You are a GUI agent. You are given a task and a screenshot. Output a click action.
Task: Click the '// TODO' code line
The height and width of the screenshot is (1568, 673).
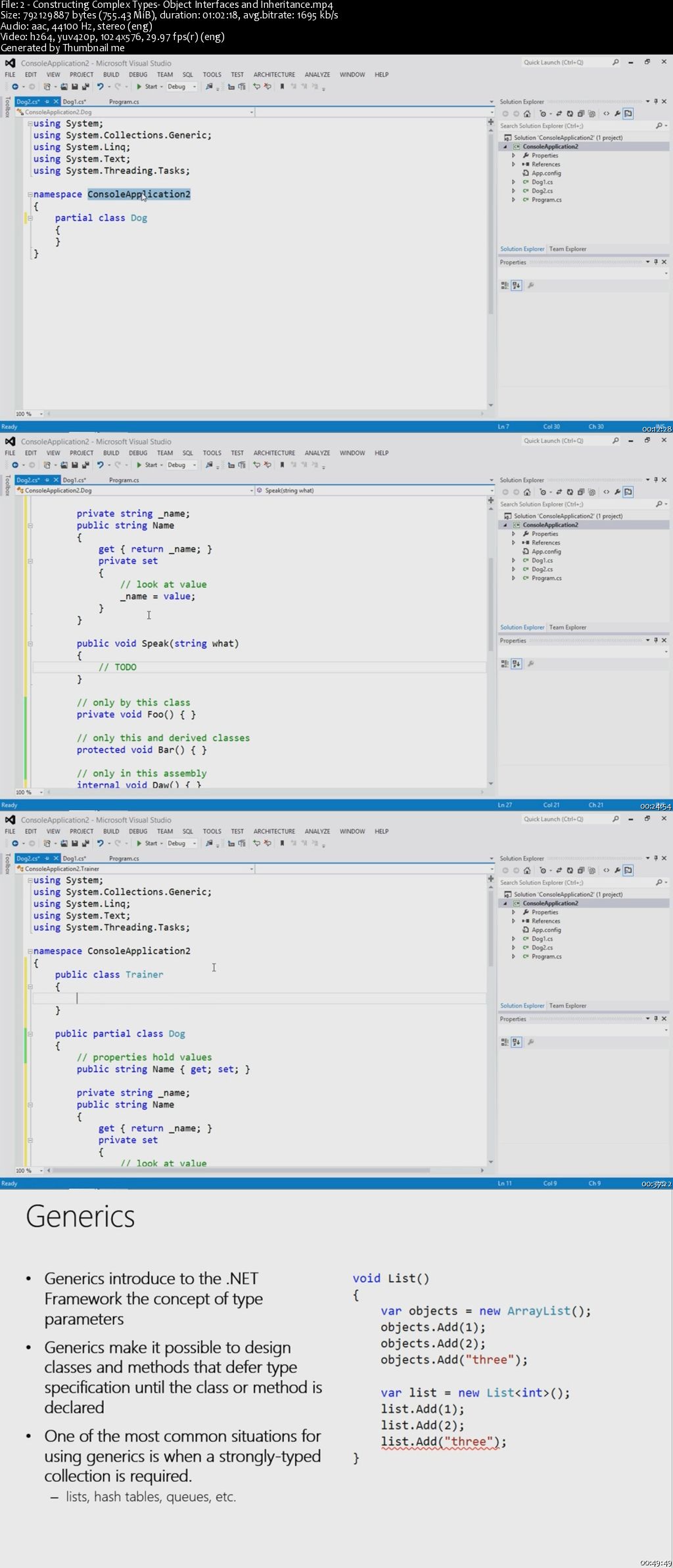pyautogui.click(x=117, y=667)
